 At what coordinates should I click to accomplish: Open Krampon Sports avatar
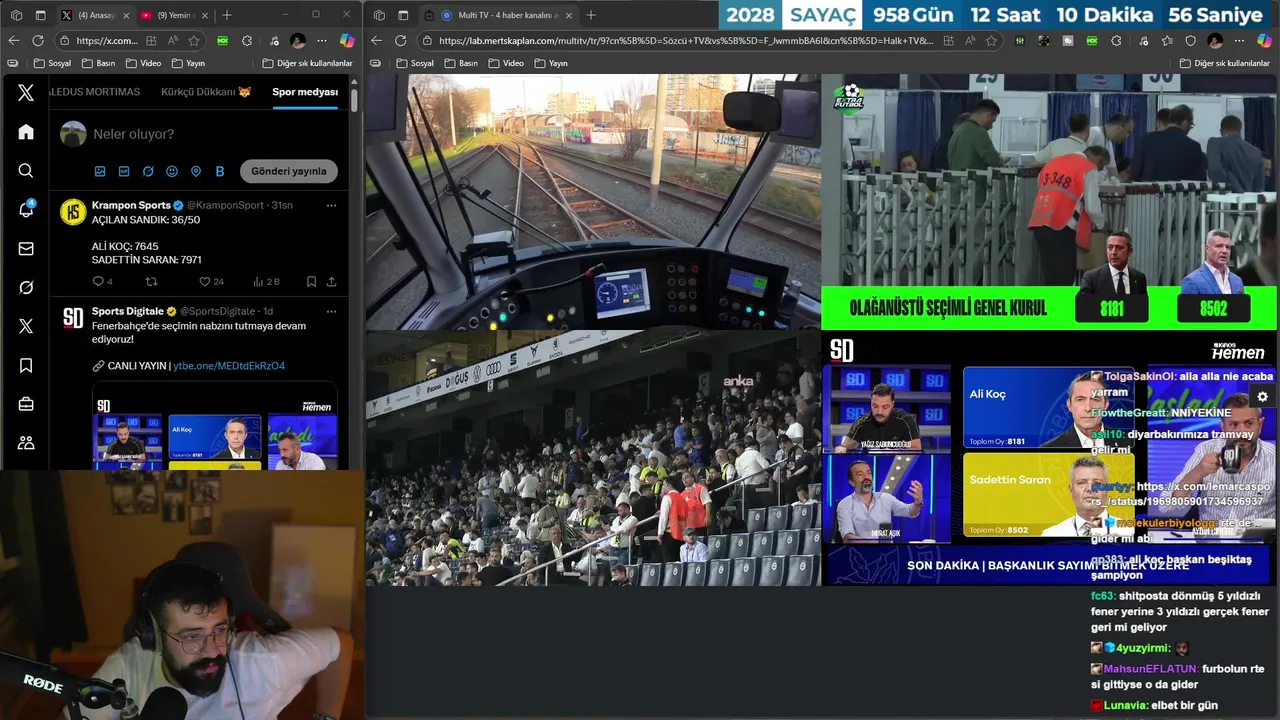(x=73, y=212)
